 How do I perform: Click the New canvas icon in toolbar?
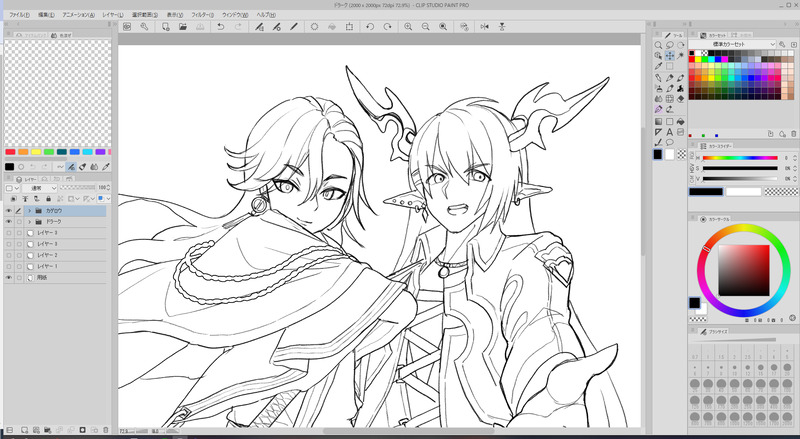coord(165,27)
